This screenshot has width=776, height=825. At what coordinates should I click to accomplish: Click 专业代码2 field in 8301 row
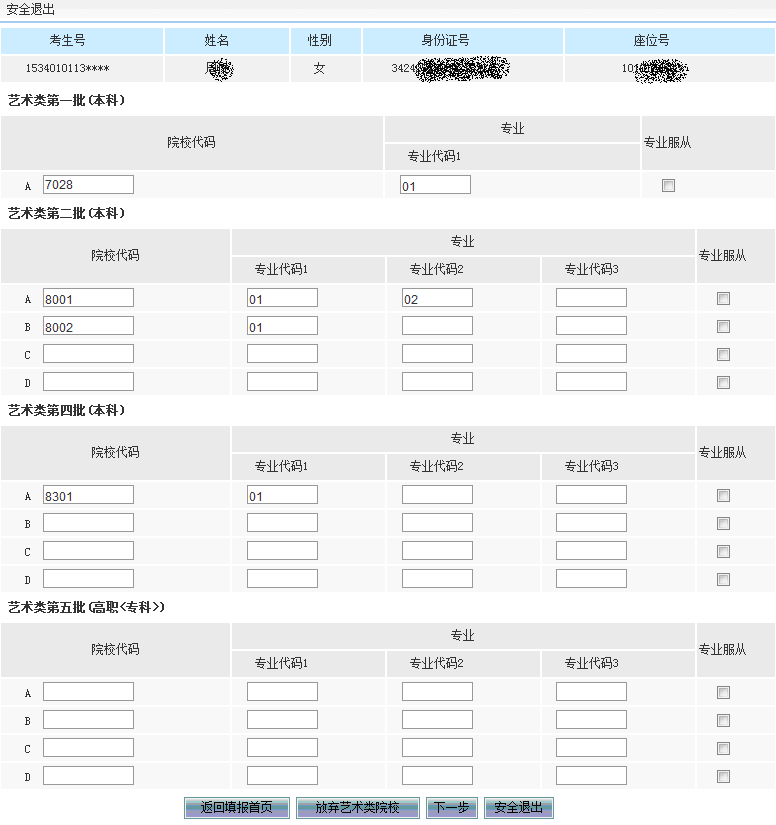pyautogui.click(x=437, y=495)
